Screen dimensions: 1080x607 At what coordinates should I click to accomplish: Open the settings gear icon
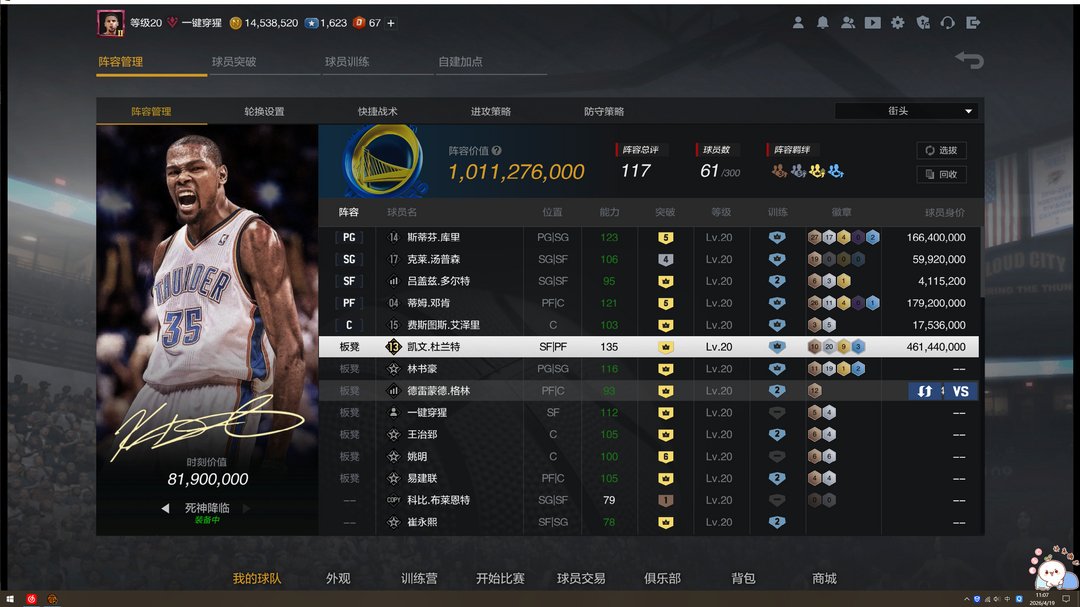tap(898, 23)
